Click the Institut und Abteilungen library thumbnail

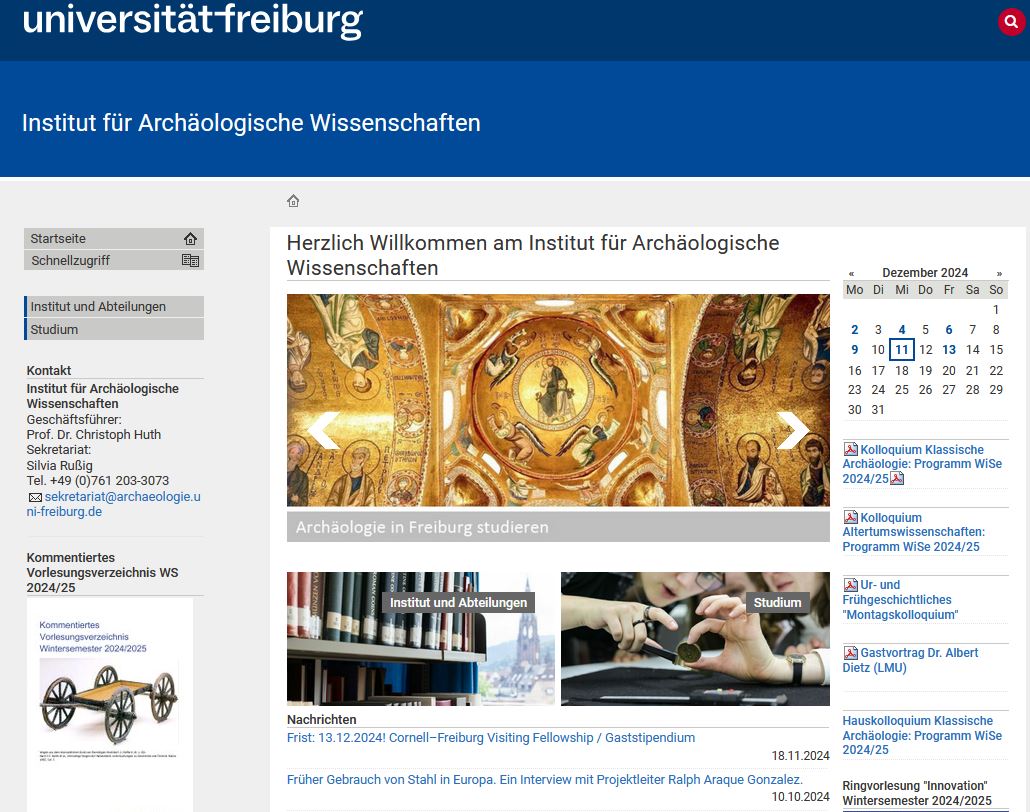pyautogui.click(x=420, y=639)
